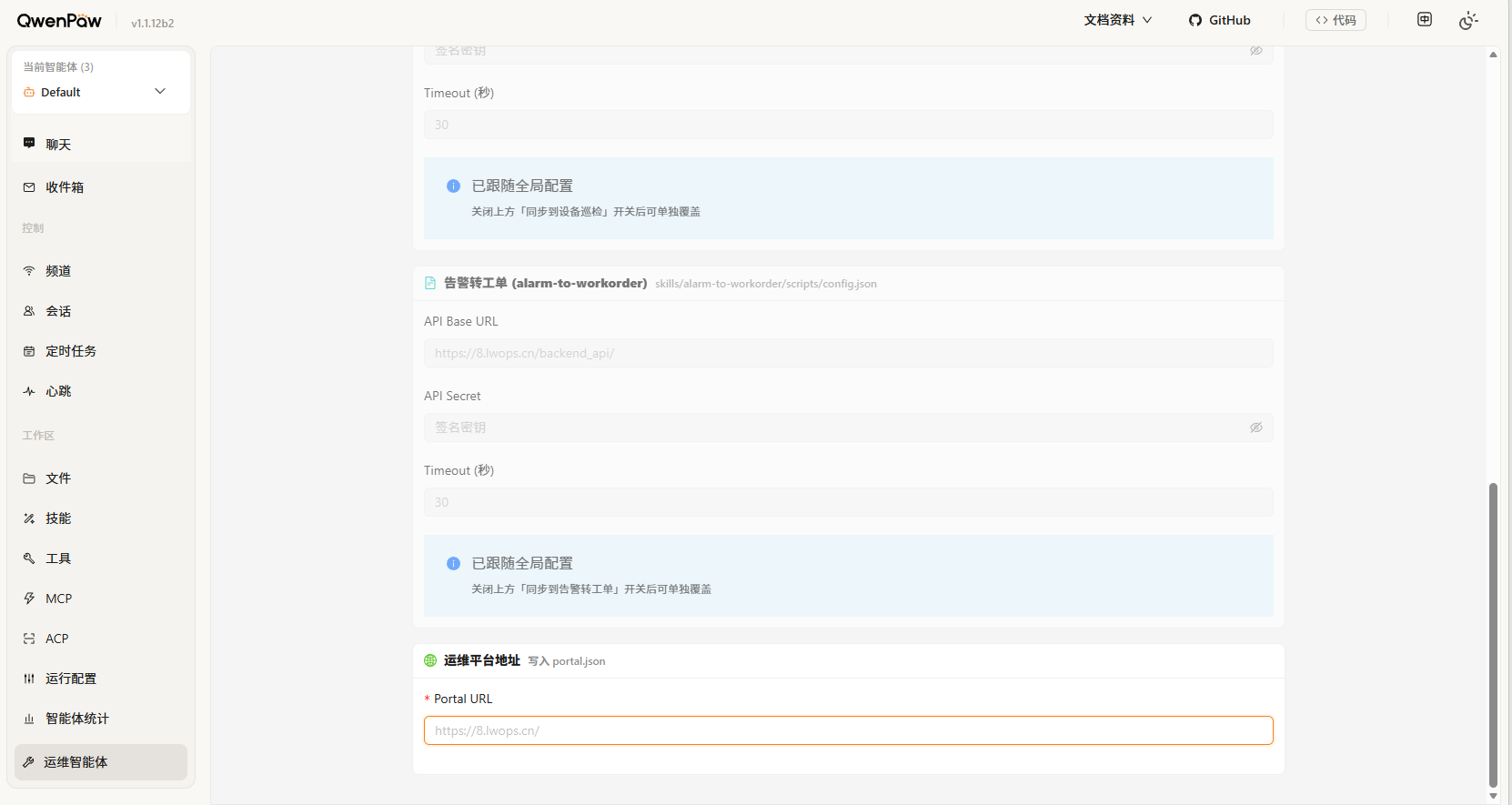
Task: Click the 告警转工单 (alarm-to-workorder) heading
Action: tap(546, 283)
